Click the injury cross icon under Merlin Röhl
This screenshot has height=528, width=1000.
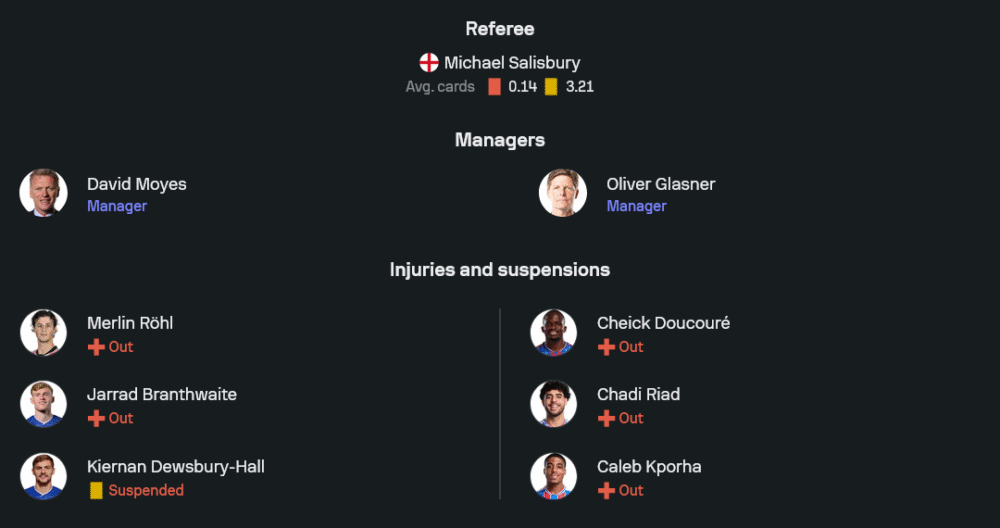click(96, 347)
